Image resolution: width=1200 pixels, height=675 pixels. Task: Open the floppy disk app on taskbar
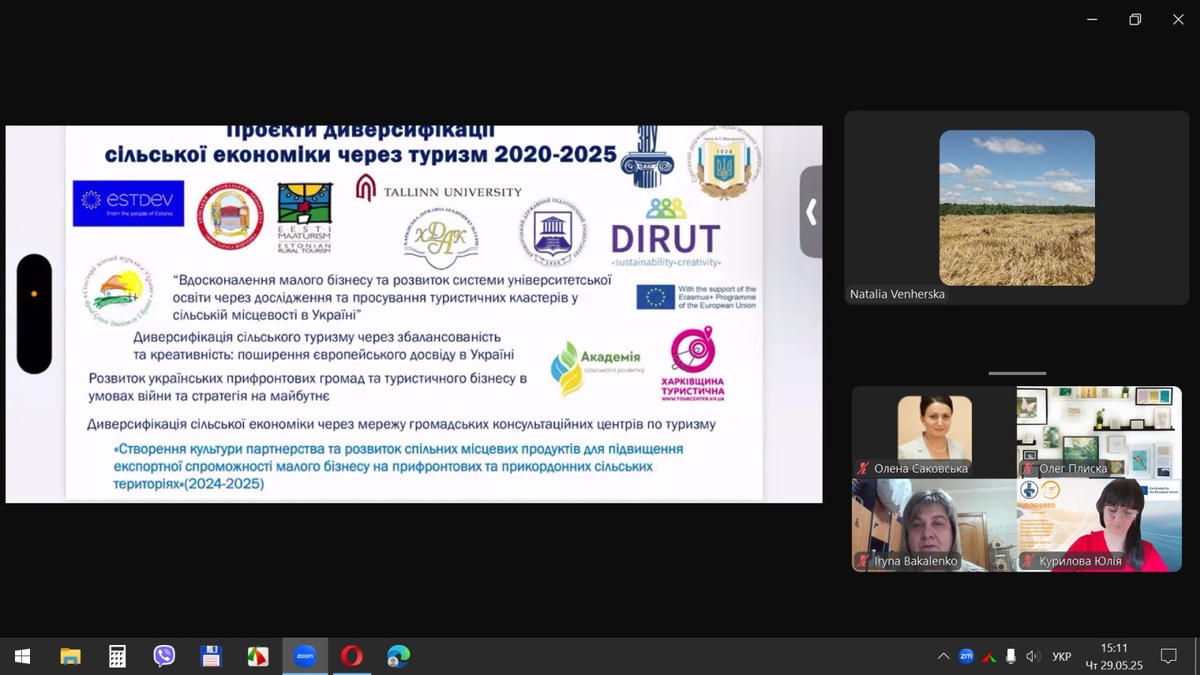pyautogui.click(x=211, y=656)
